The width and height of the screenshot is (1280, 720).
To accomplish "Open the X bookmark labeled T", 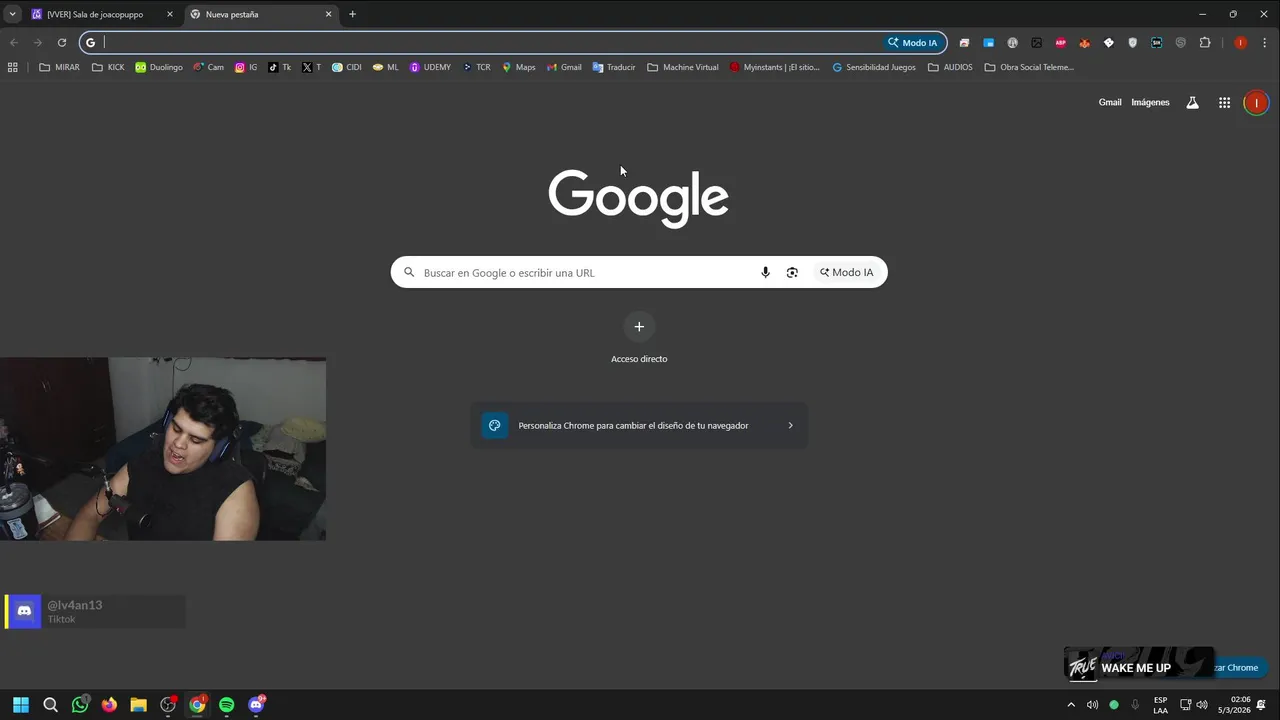I will pos(311,67).
